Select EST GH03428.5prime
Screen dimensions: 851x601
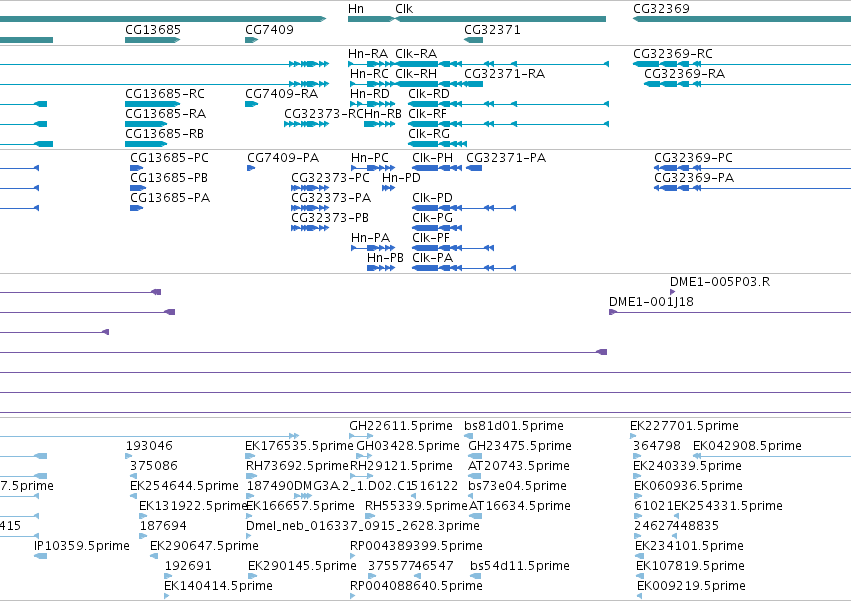pyautogui.click(x=365, y=456)
